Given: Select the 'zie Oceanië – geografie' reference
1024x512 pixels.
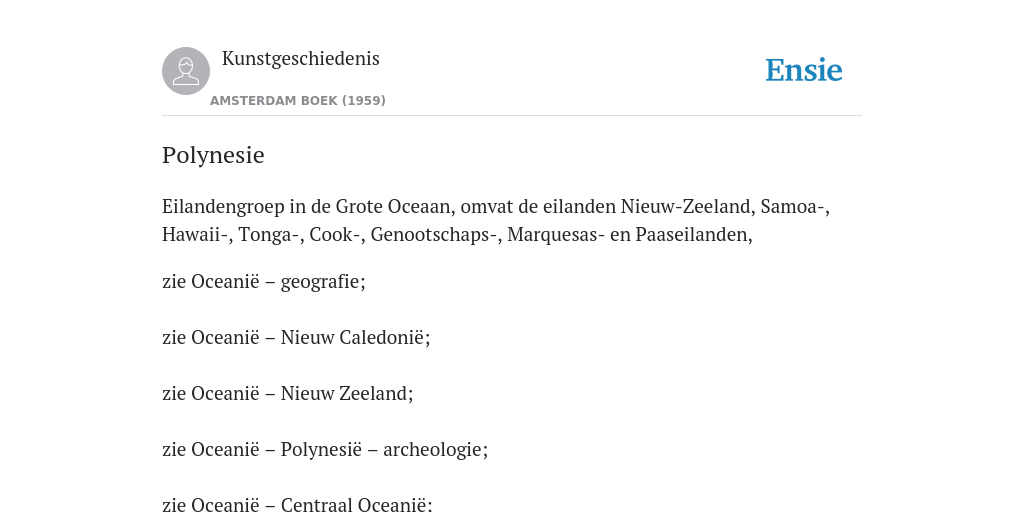Looking at the screenshot, I should tap(264, 281).
